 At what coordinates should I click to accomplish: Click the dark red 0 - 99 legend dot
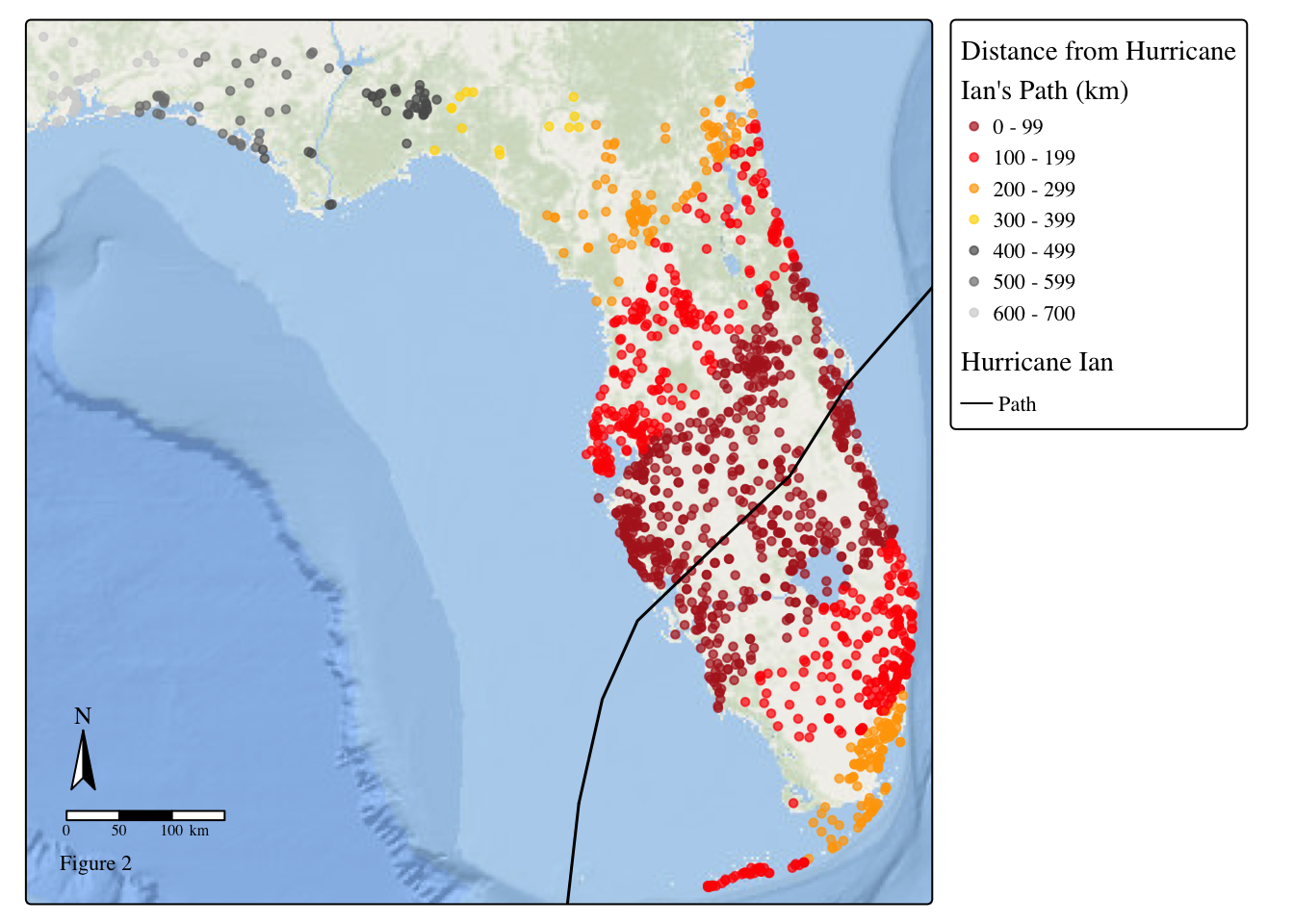click(x=974, y=127)
